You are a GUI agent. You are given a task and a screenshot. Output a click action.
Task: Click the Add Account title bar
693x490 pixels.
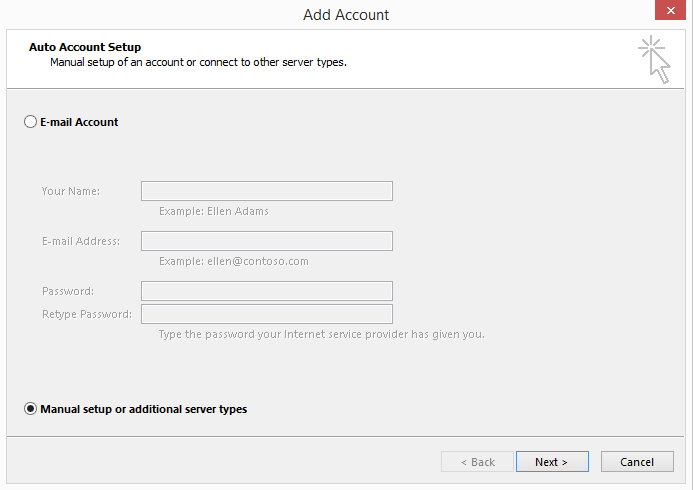(x=346, y=15)
